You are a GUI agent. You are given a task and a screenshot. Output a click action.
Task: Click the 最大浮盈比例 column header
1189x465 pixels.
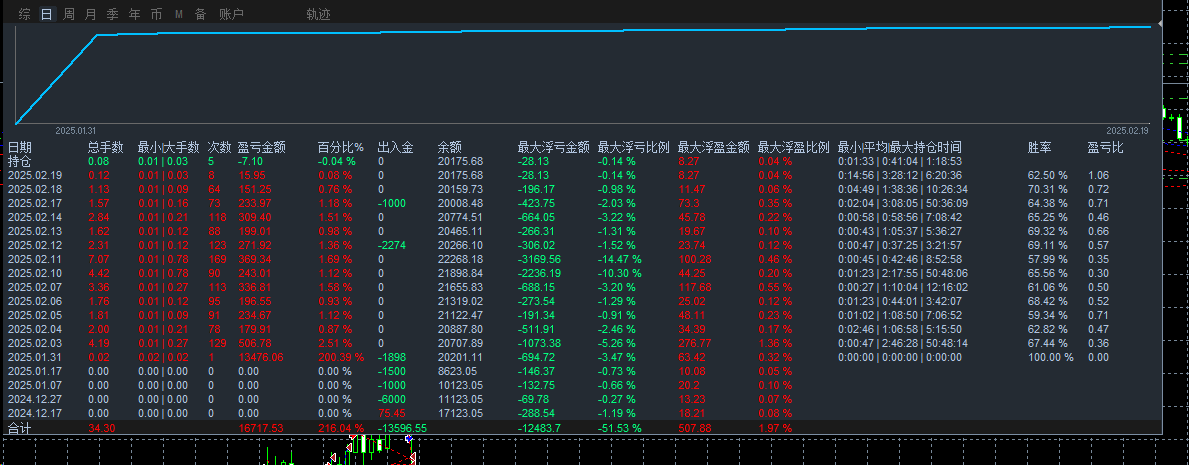tap(794, 148)
